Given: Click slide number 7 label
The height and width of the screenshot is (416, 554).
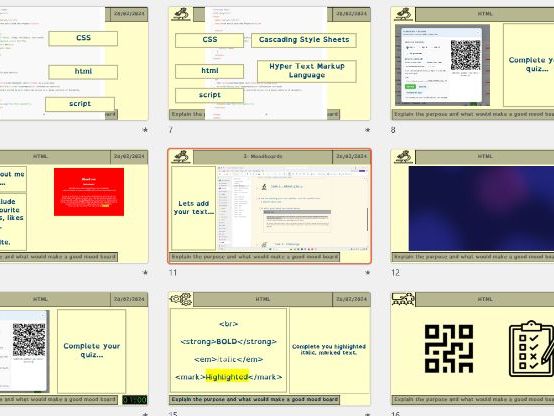Looking at the screenshot, I should pos(171,130).
